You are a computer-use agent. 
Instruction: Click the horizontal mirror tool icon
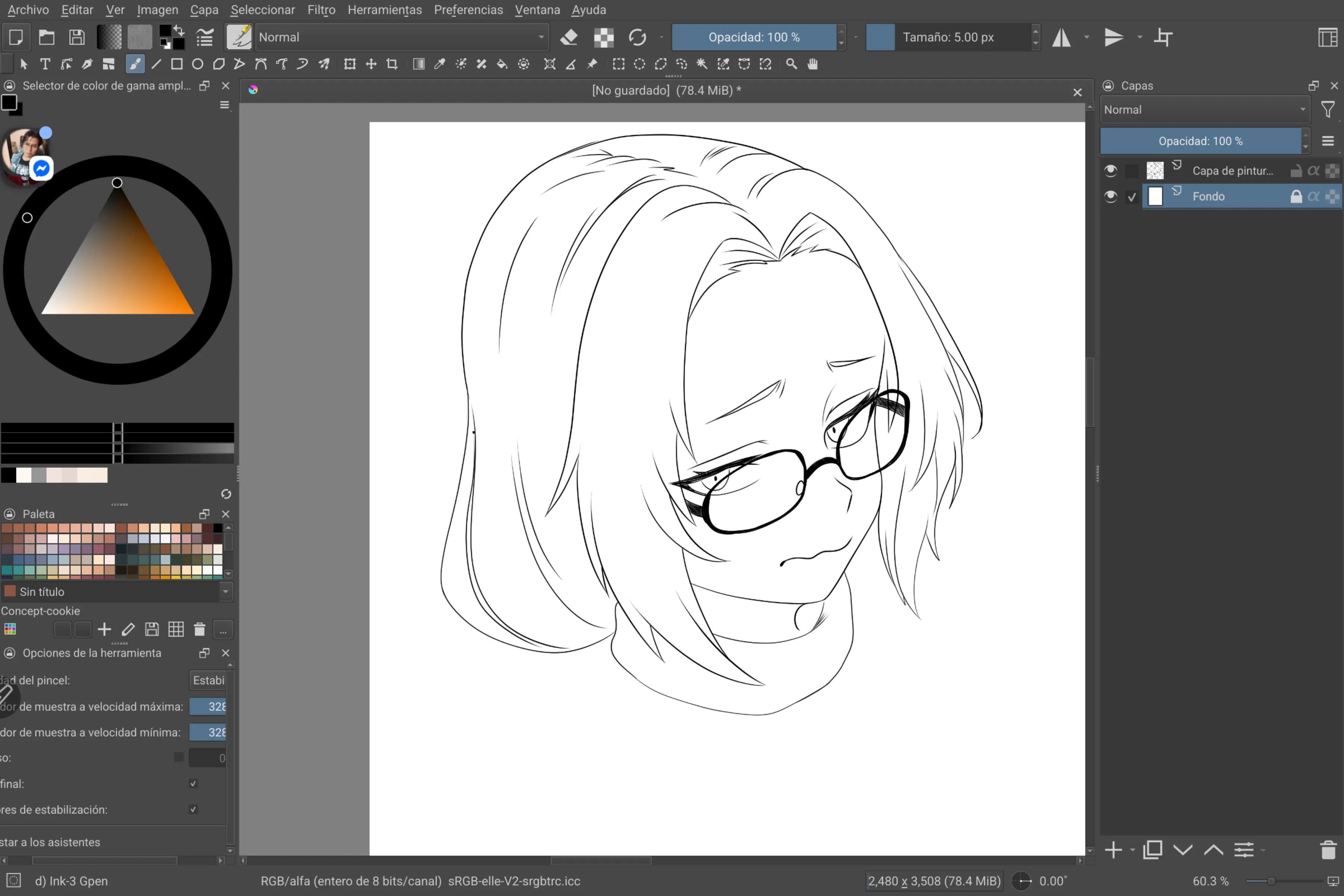(x=1062, y=37)
